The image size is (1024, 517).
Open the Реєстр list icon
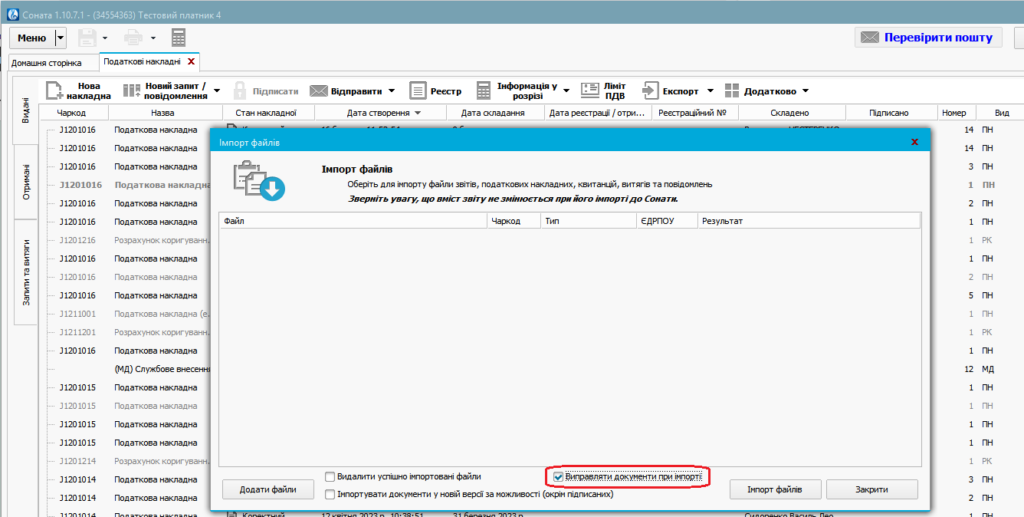418,91
